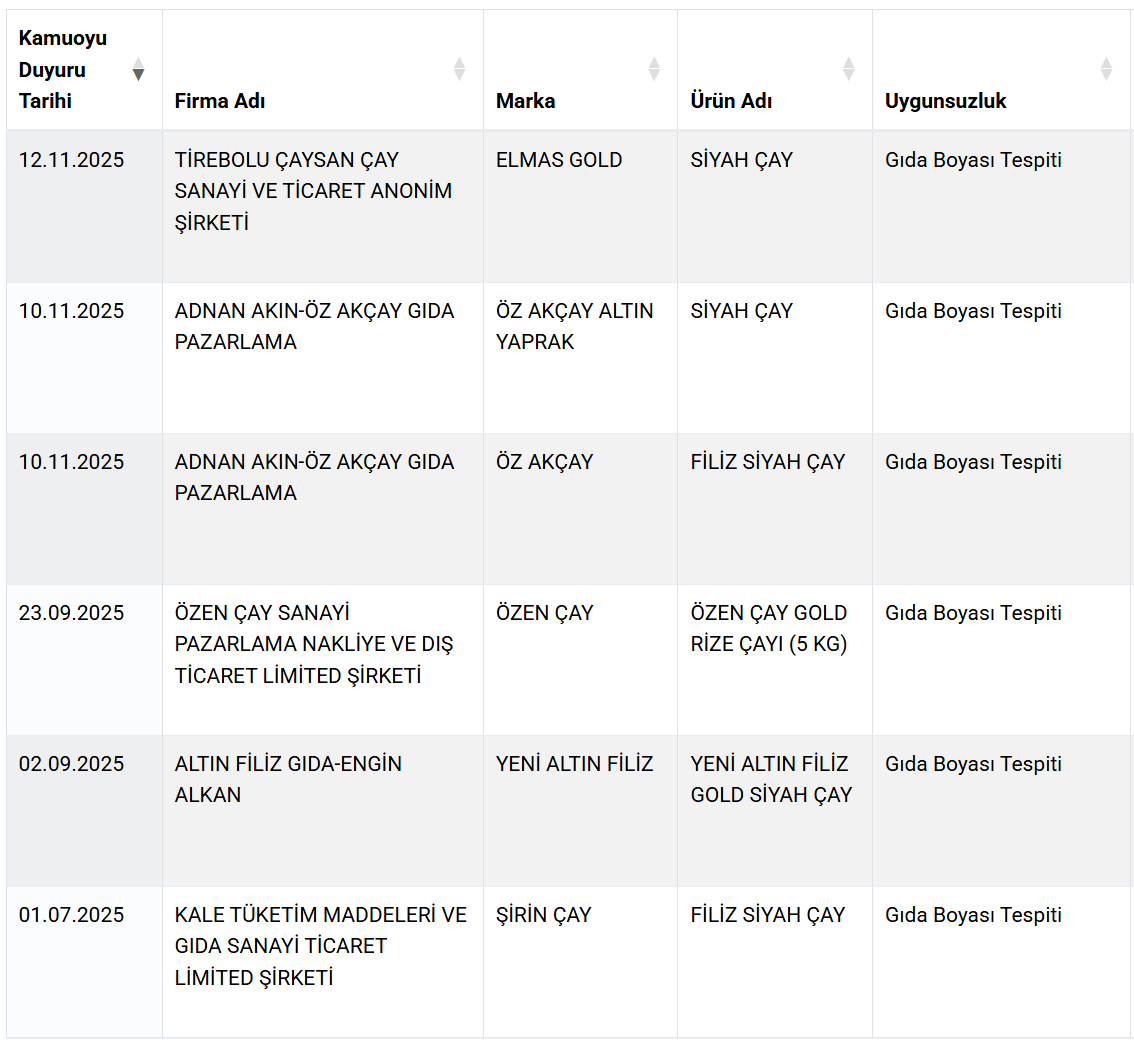Click KALE TÜKETİM MADDELERİ company cell
The image size is (1134, 1044).
320,946
